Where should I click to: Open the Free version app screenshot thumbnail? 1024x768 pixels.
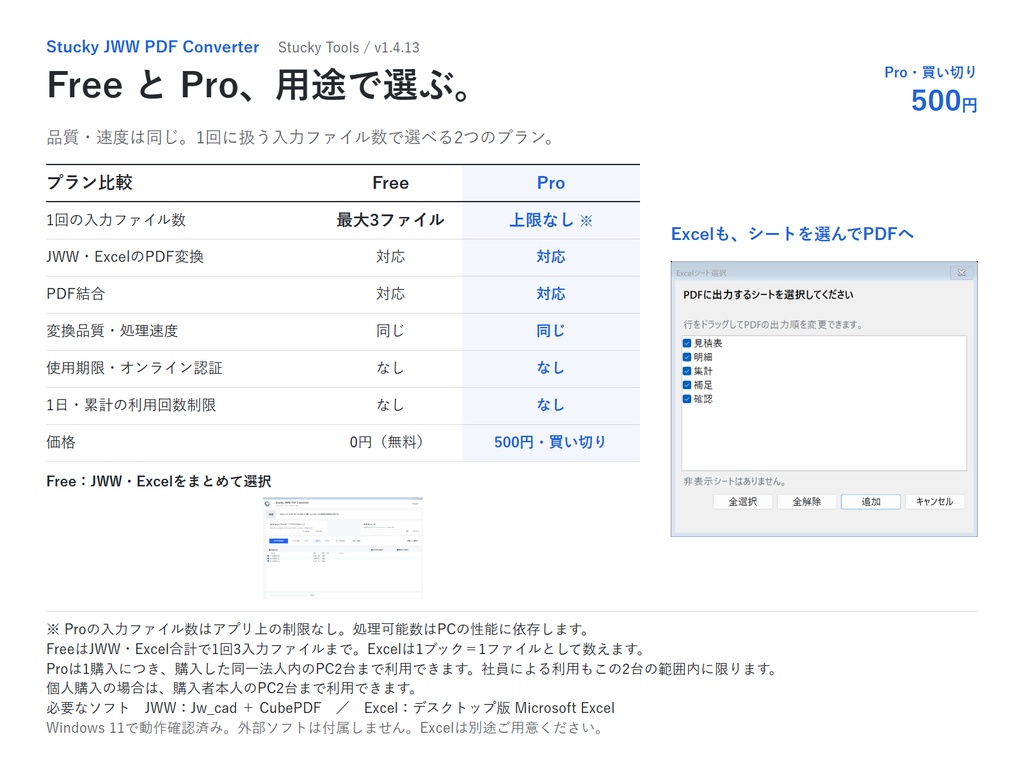coord(343,548)
